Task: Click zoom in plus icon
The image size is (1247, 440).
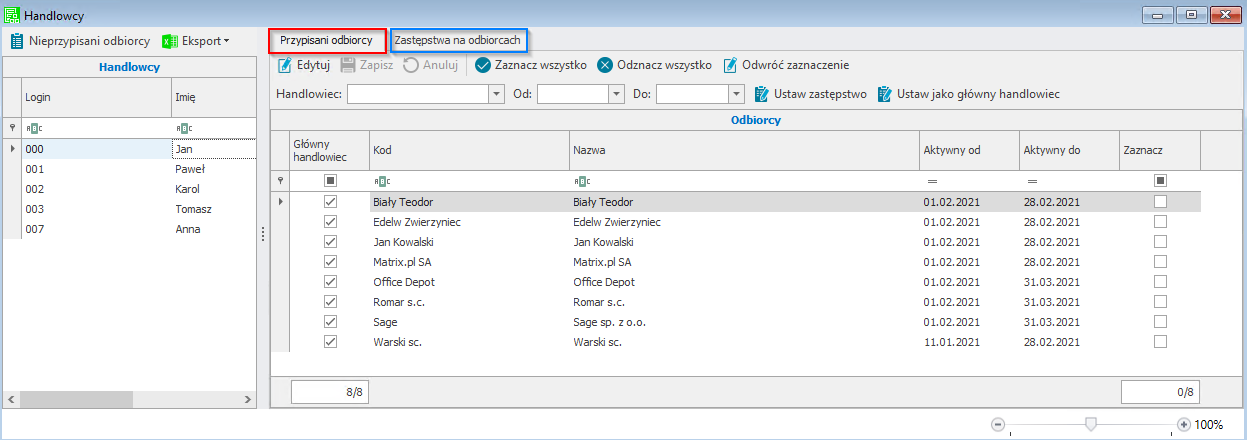Action: coord(1184,424)
